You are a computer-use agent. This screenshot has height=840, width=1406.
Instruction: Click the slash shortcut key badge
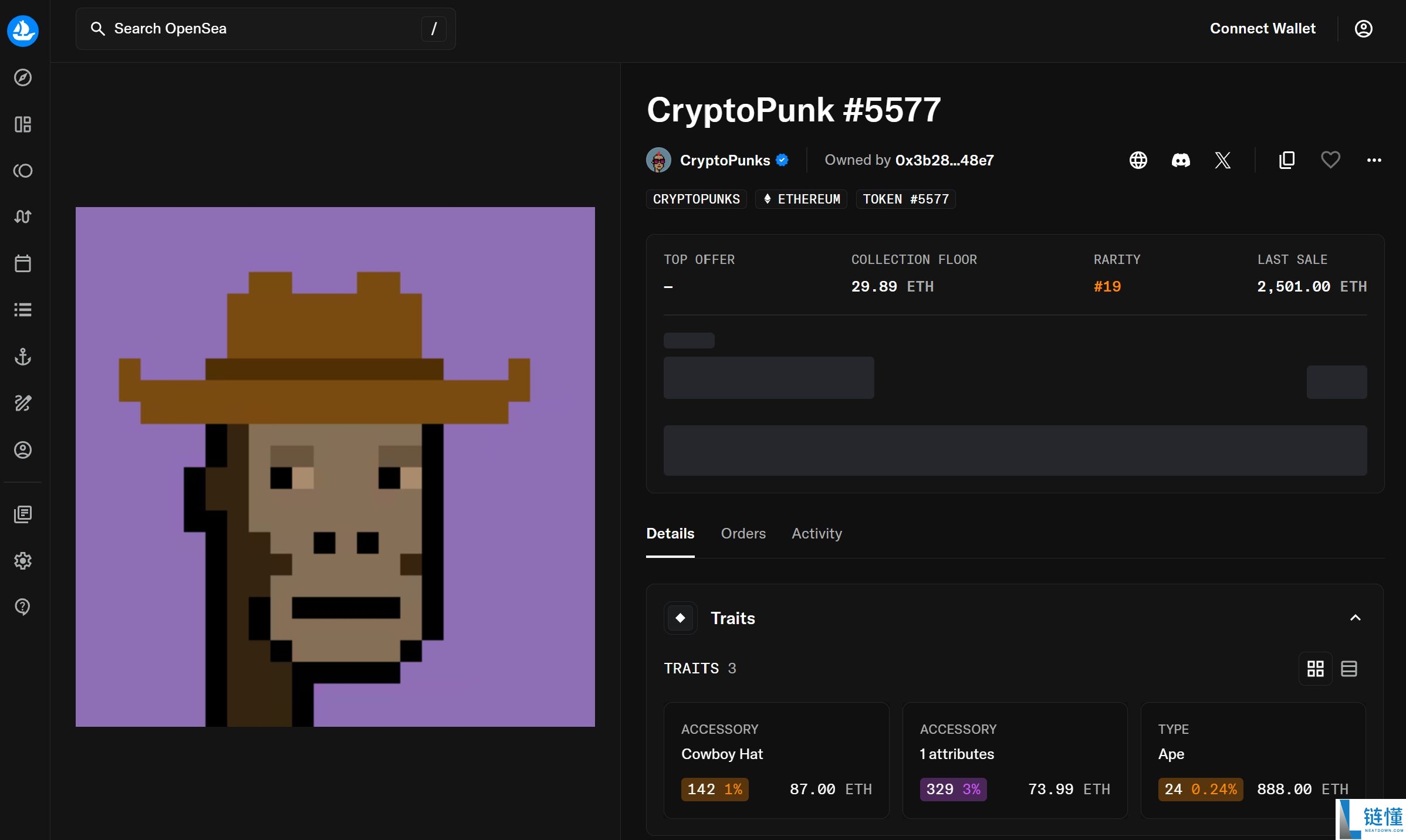(434, 29)
